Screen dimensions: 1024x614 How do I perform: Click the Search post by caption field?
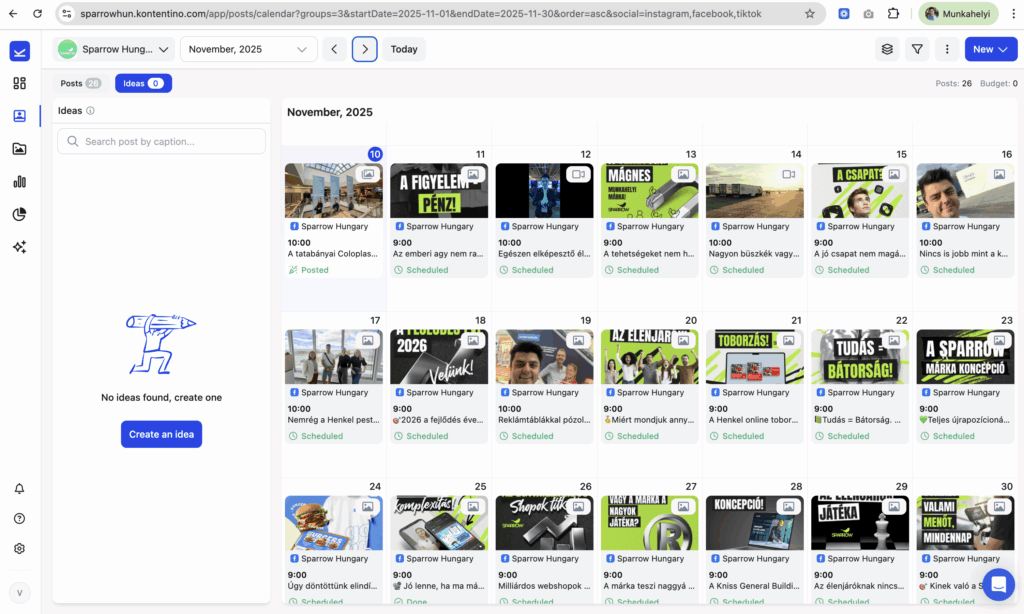[x=162, y=141]
